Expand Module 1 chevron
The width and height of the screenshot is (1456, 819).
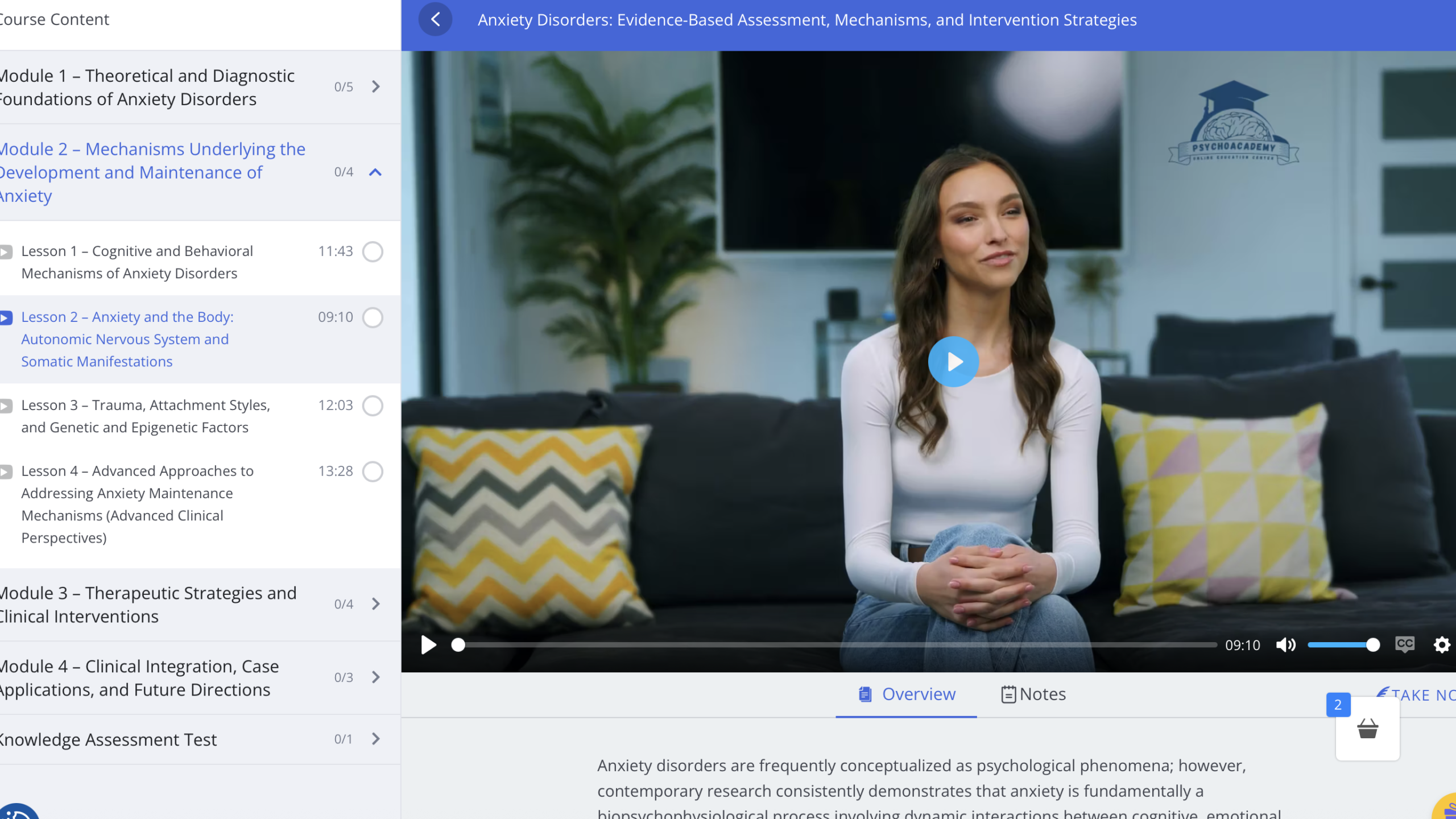coord(375,86)
